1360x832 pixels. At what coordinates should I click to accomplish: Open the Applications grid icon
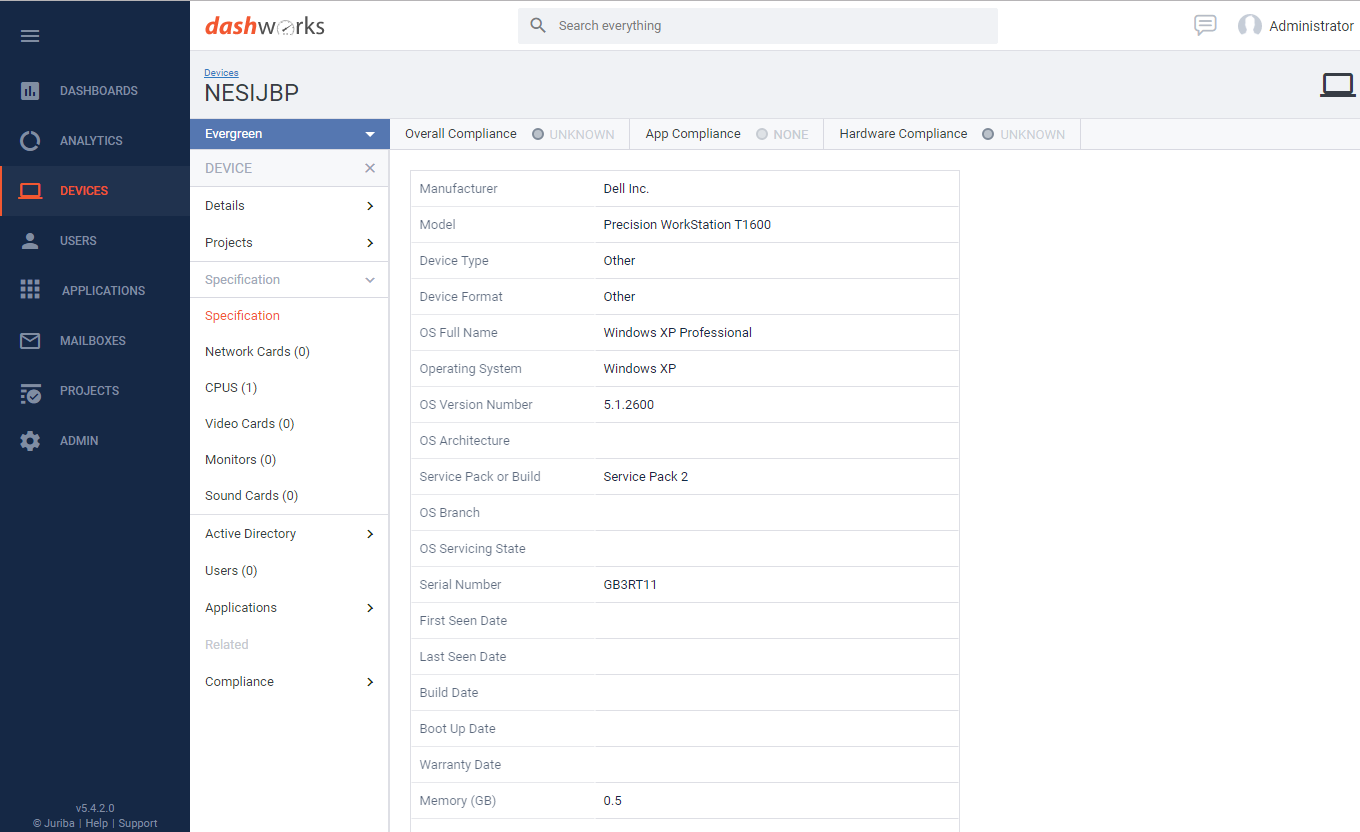pos(30,290)
